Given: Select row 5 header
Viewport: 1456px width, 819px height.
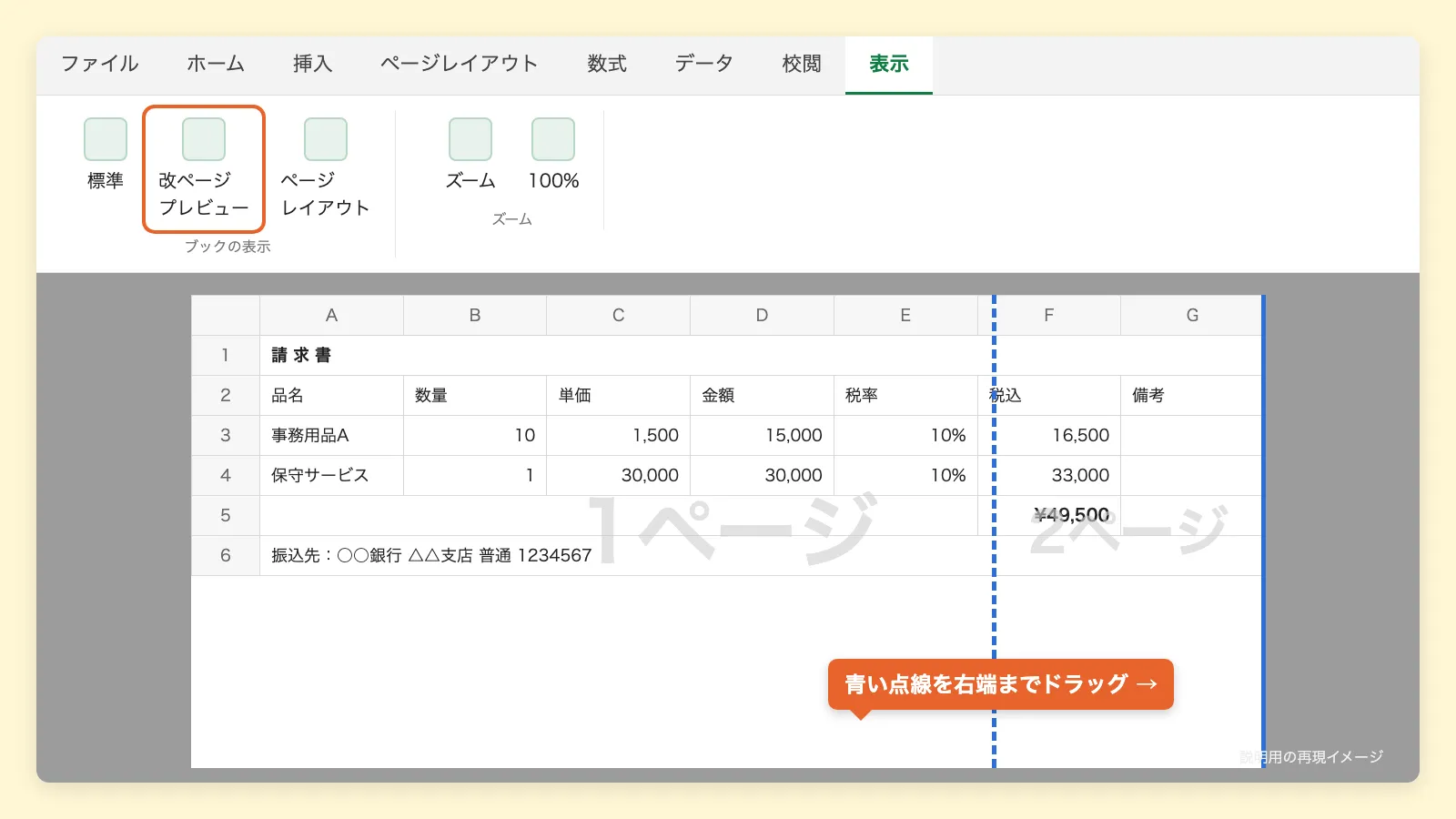Looking at the screenshot, I should pyautogui.click(x=226, y=515).
